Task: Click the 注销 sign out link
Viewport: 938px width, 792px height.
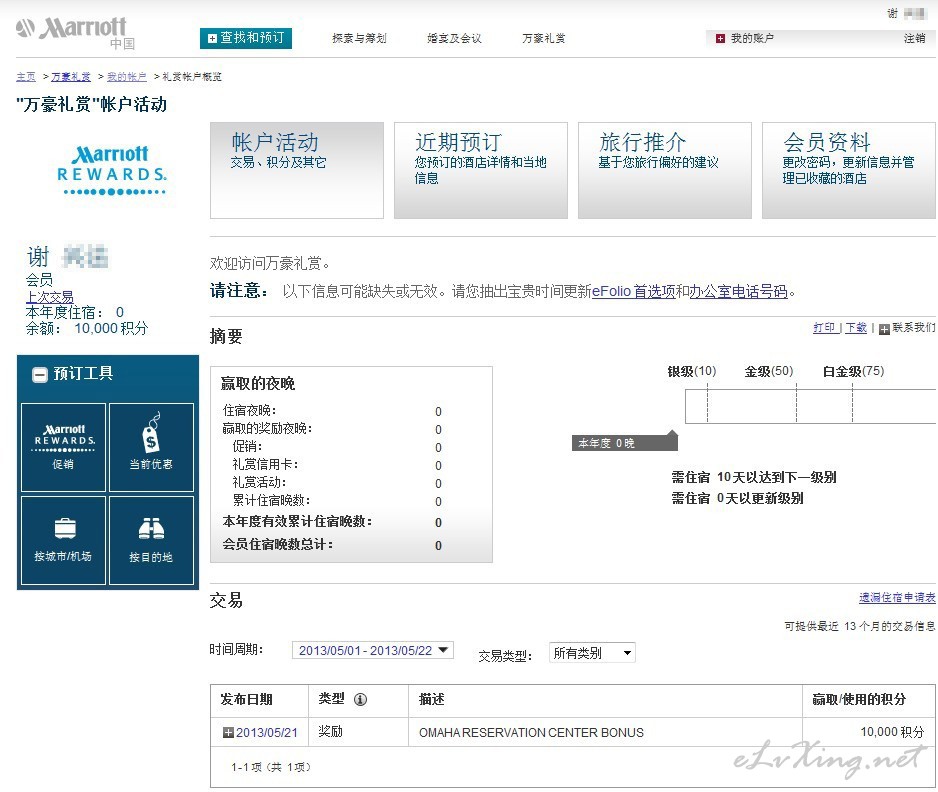Action: (x=915, y=38)
